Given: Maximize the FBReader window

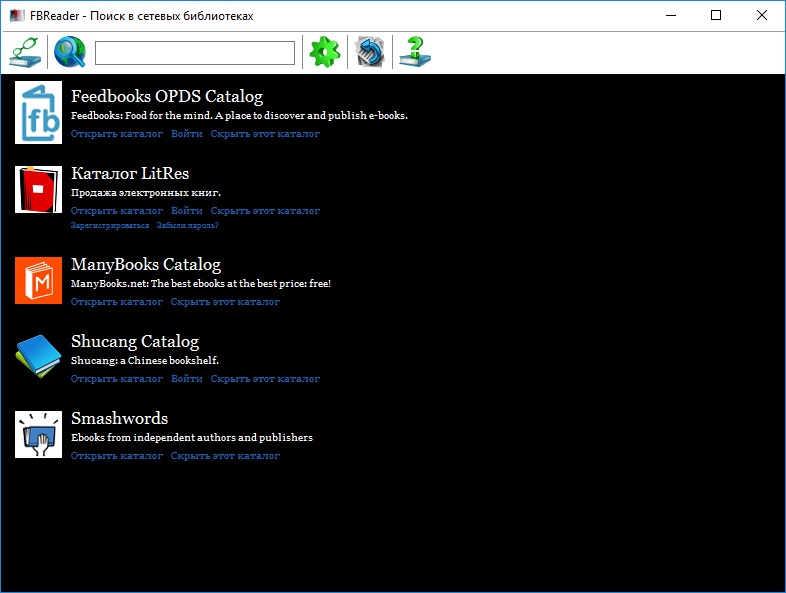Looking at the screenshot, I should click(716, 16).
